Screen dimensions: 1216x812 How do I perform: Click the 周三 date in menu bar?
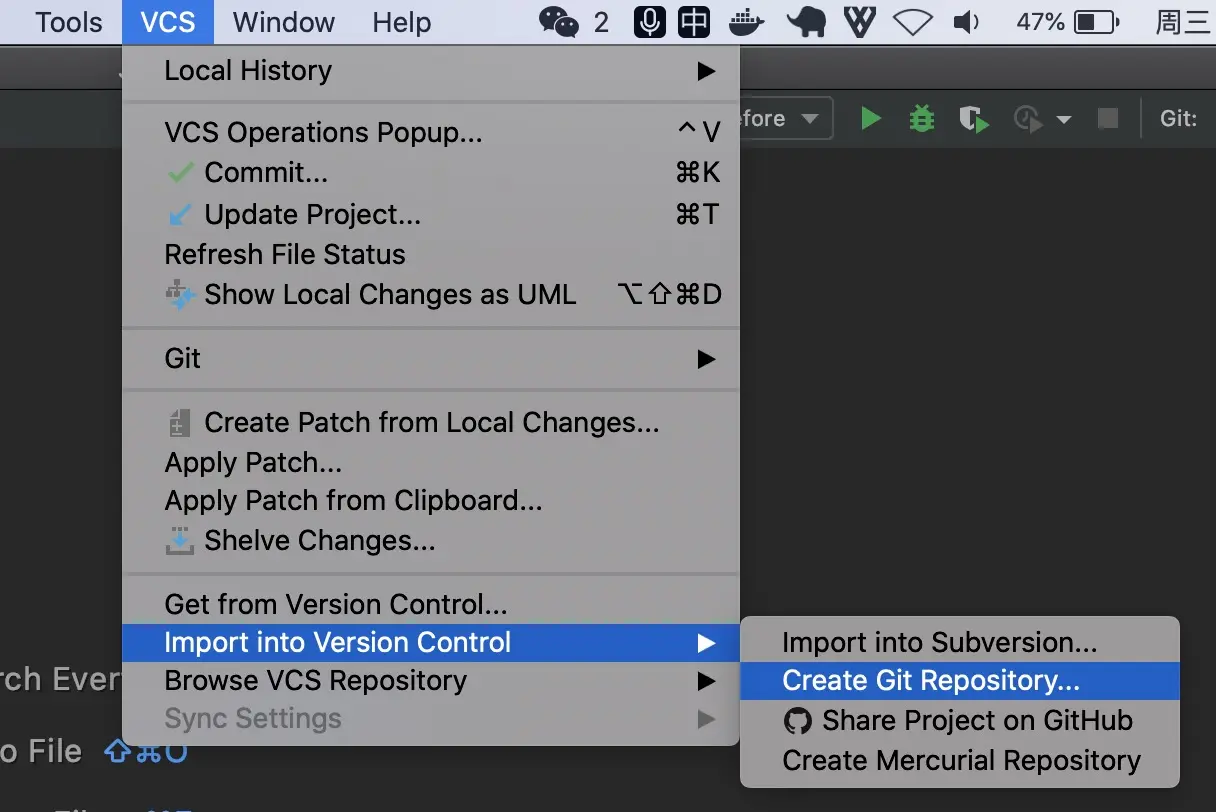1183,22
